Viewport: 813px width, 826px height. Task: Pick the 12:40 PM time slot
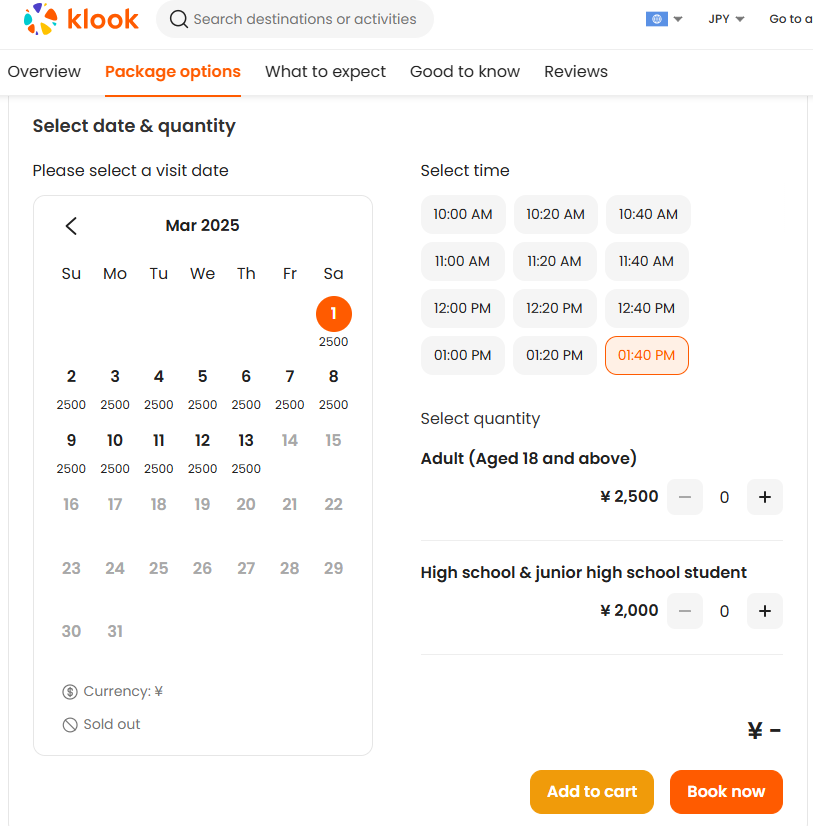[647, 308]
